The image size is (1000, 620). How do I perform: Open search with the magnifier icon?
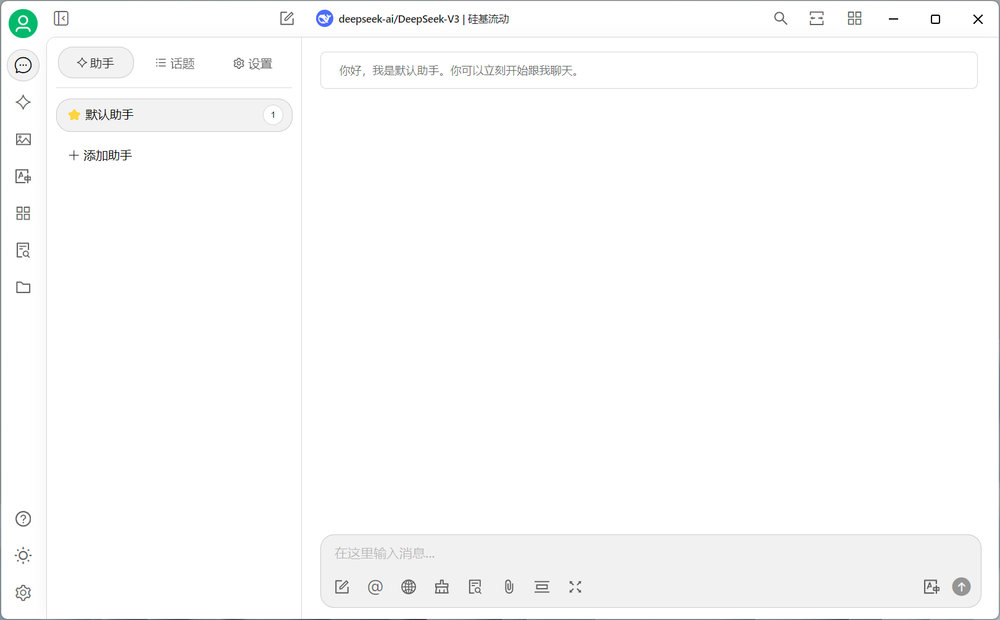(x=780, y=18)
